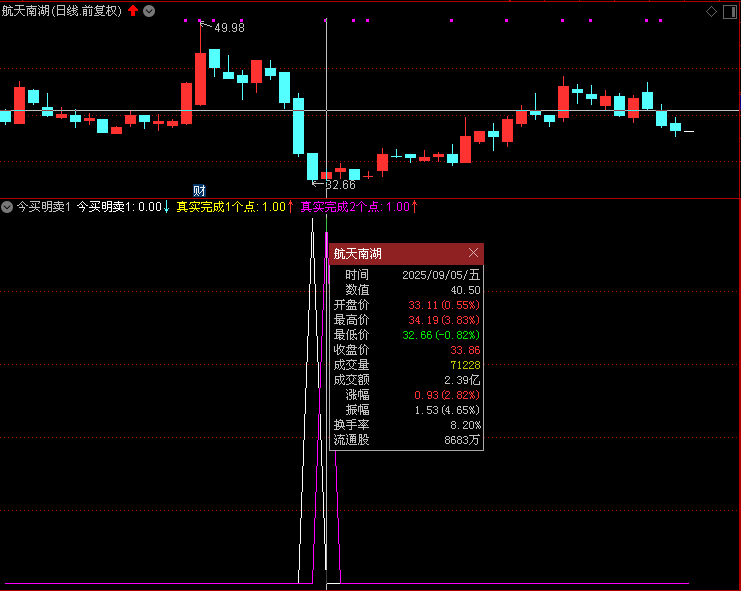Image resolution: width=741 pixels, height=591 pixels.
Task: Click the red up-arrow icon beside the stock title
Action: [x=133, y=10]
